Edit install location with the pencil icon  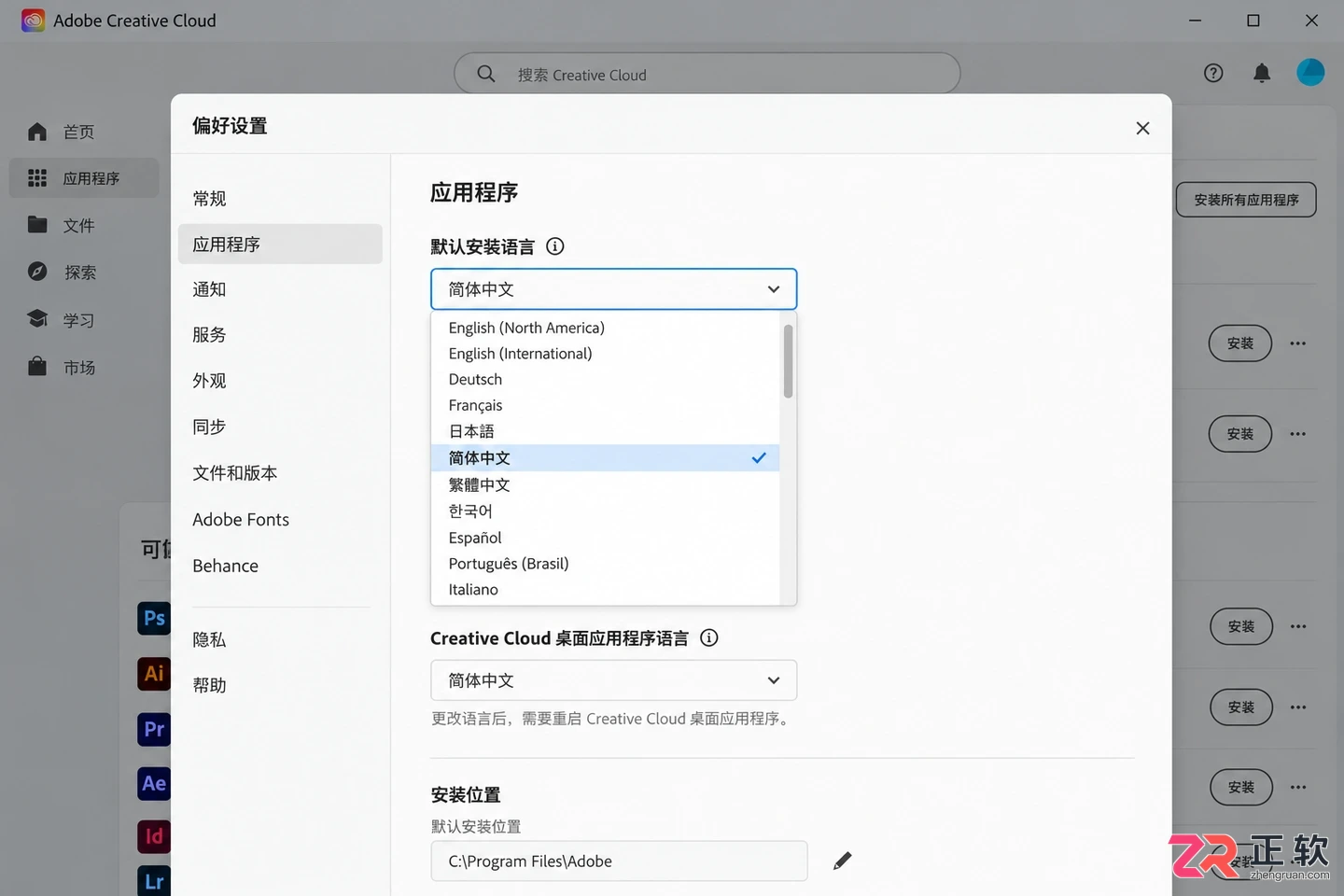coord(843,861)
